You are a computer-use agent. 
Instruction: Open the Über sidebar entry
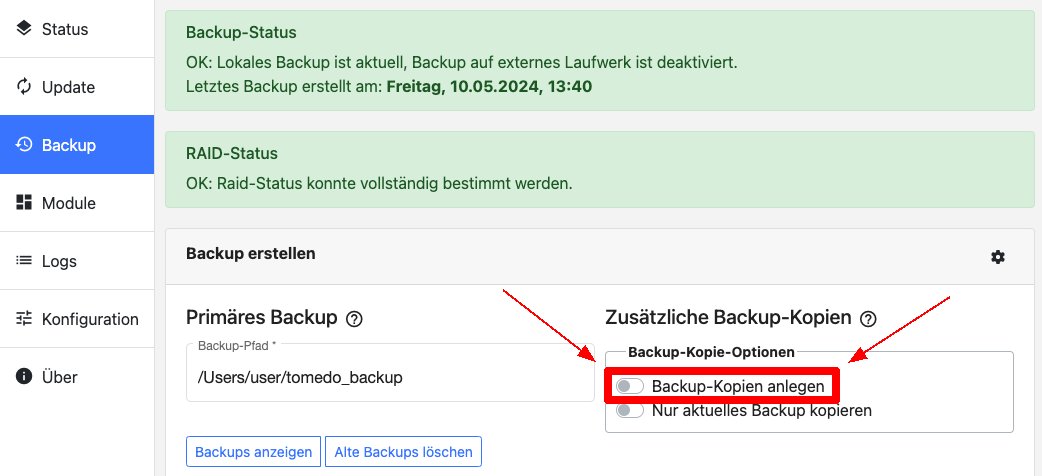click(x=77, y=376)
